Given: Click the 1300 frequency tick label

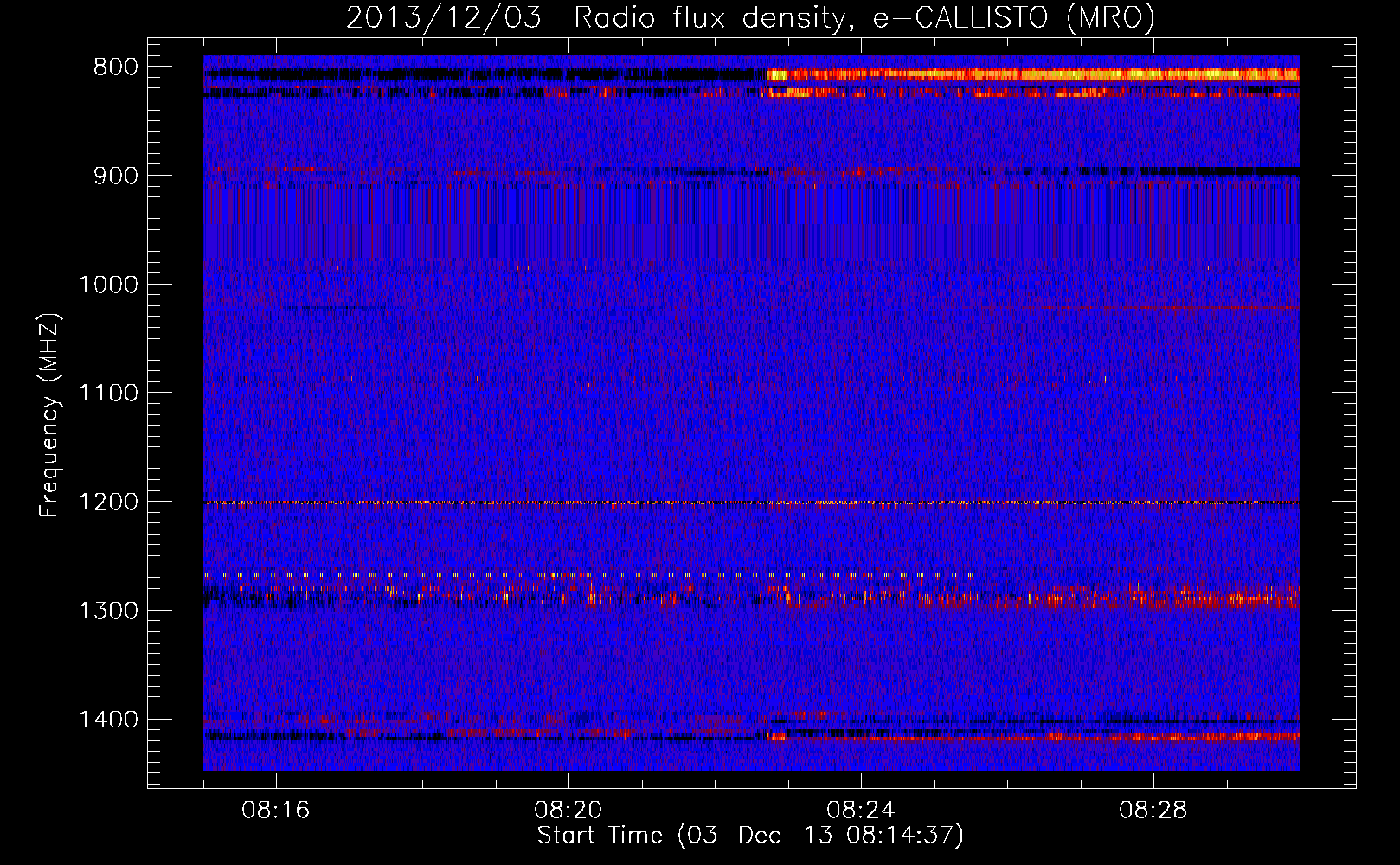Looking at the screenshot, I should (108, 611).
